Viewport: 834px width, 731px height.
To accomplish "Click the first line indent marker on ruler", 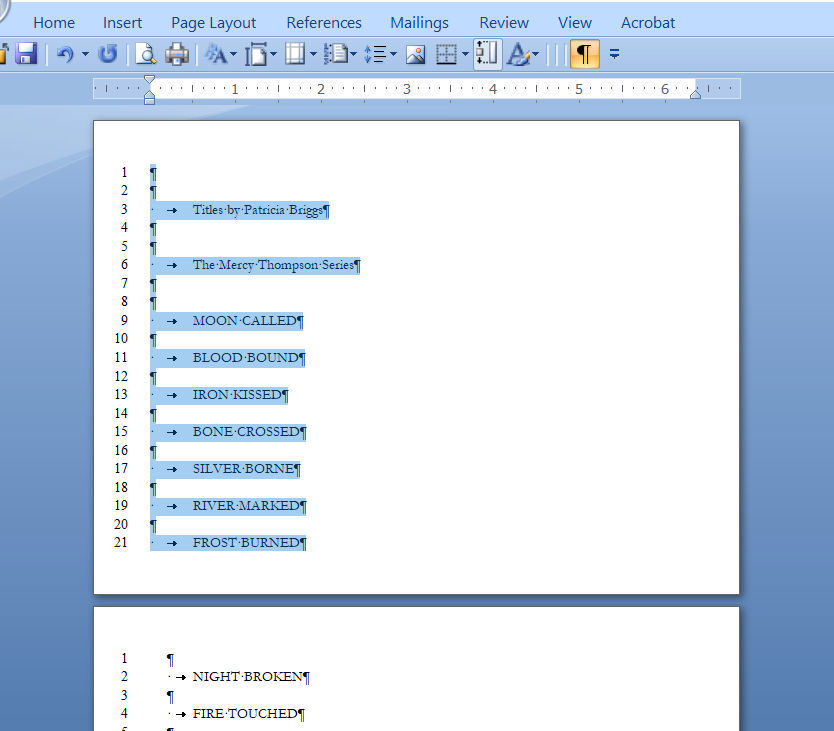I will (x=149, y=80).
